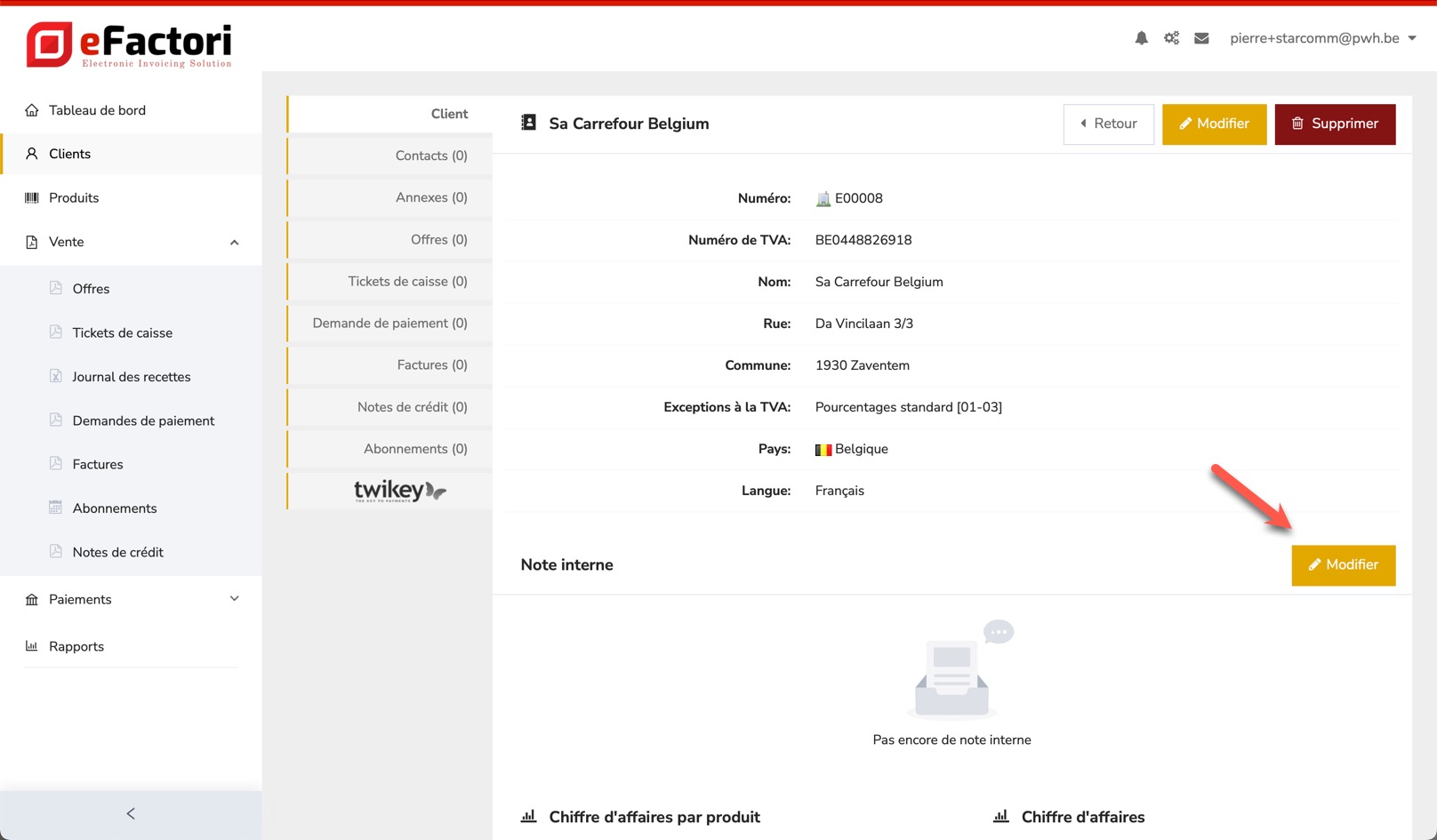Click the barcode icon beside Produits
1437x840 pixels.
[x=32, y=198]
